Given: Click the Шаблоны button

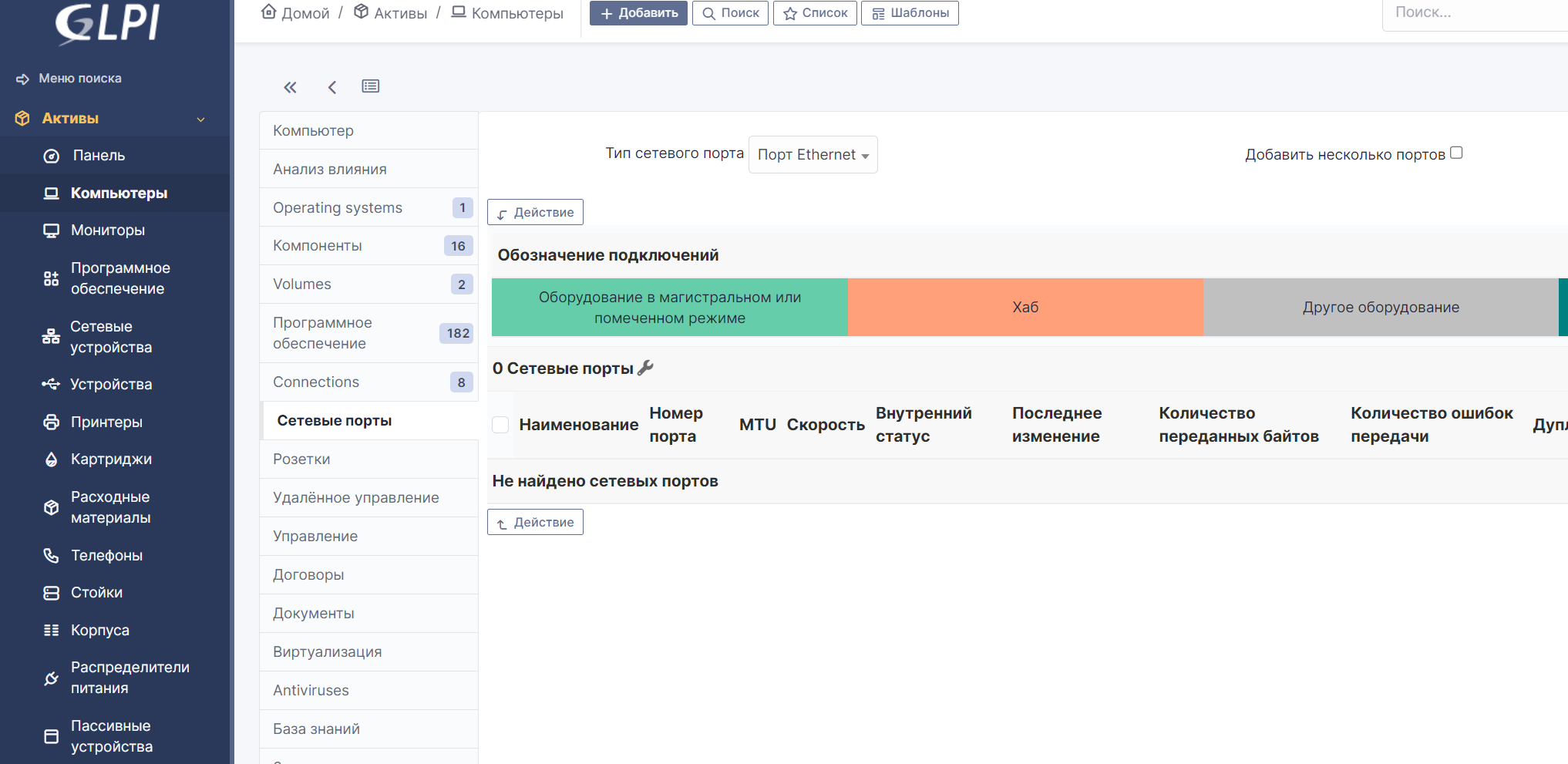Looking at the screenshot, I should pyautogui.click(x=910, y=13).
